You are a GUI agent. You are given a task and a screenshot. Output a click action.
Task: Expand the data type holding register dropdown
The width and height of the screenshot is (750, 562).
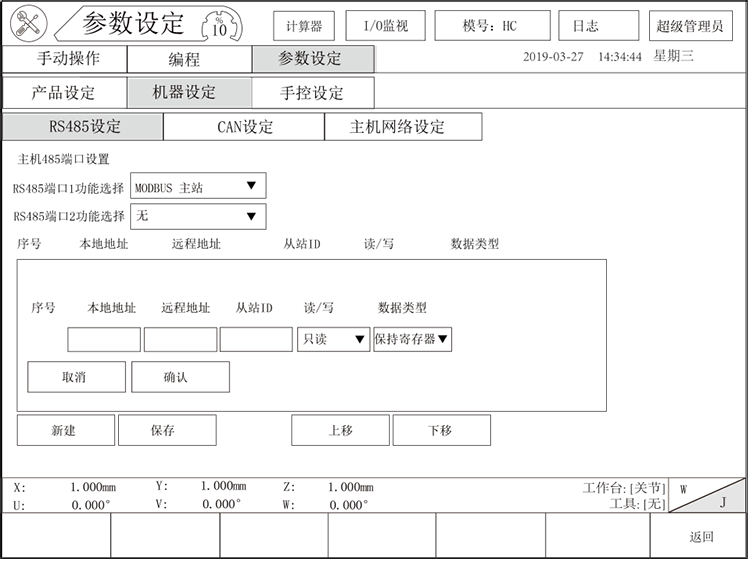tap(412, 340)
